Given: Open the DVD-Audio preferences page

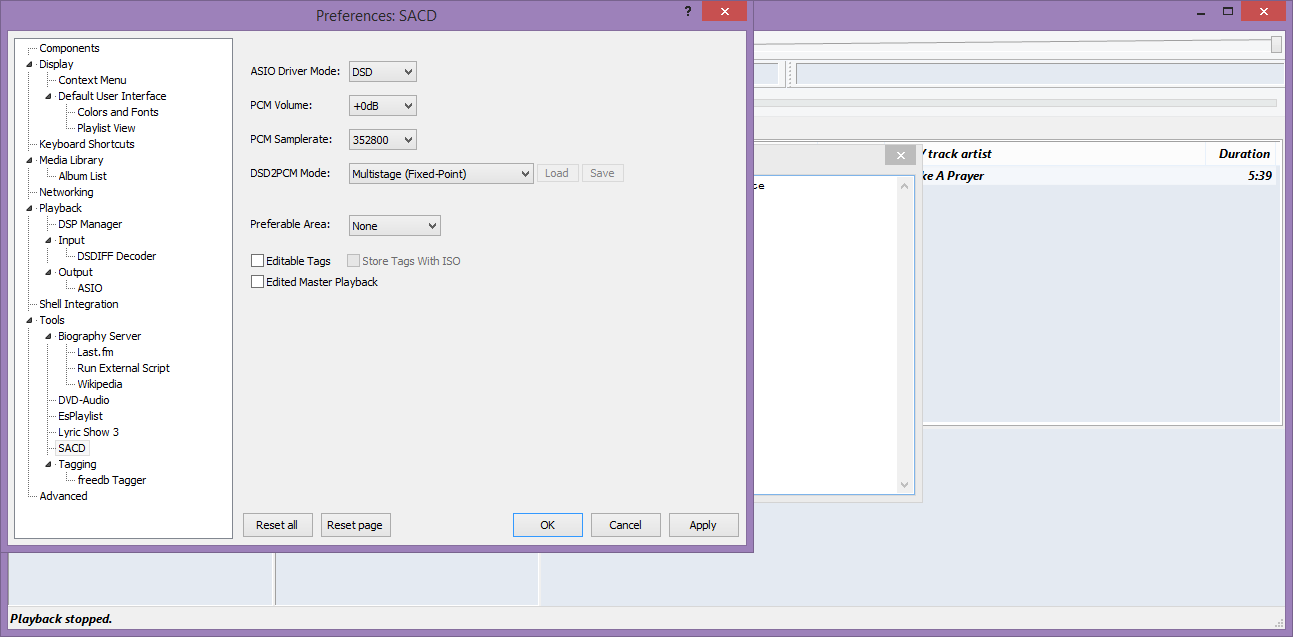Looking at the screenshot, I should pyautogui.click(x=83, y=400).
